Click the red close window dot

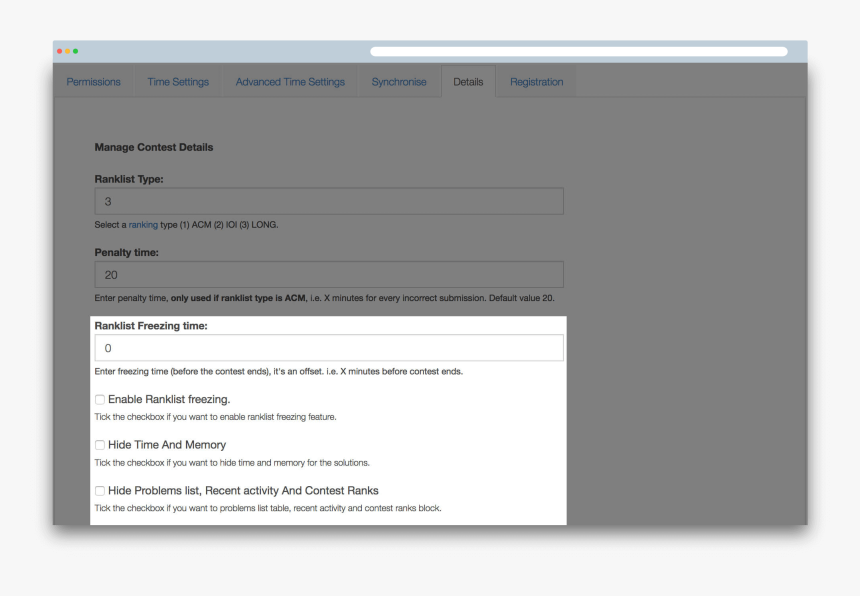click(59, 51)
